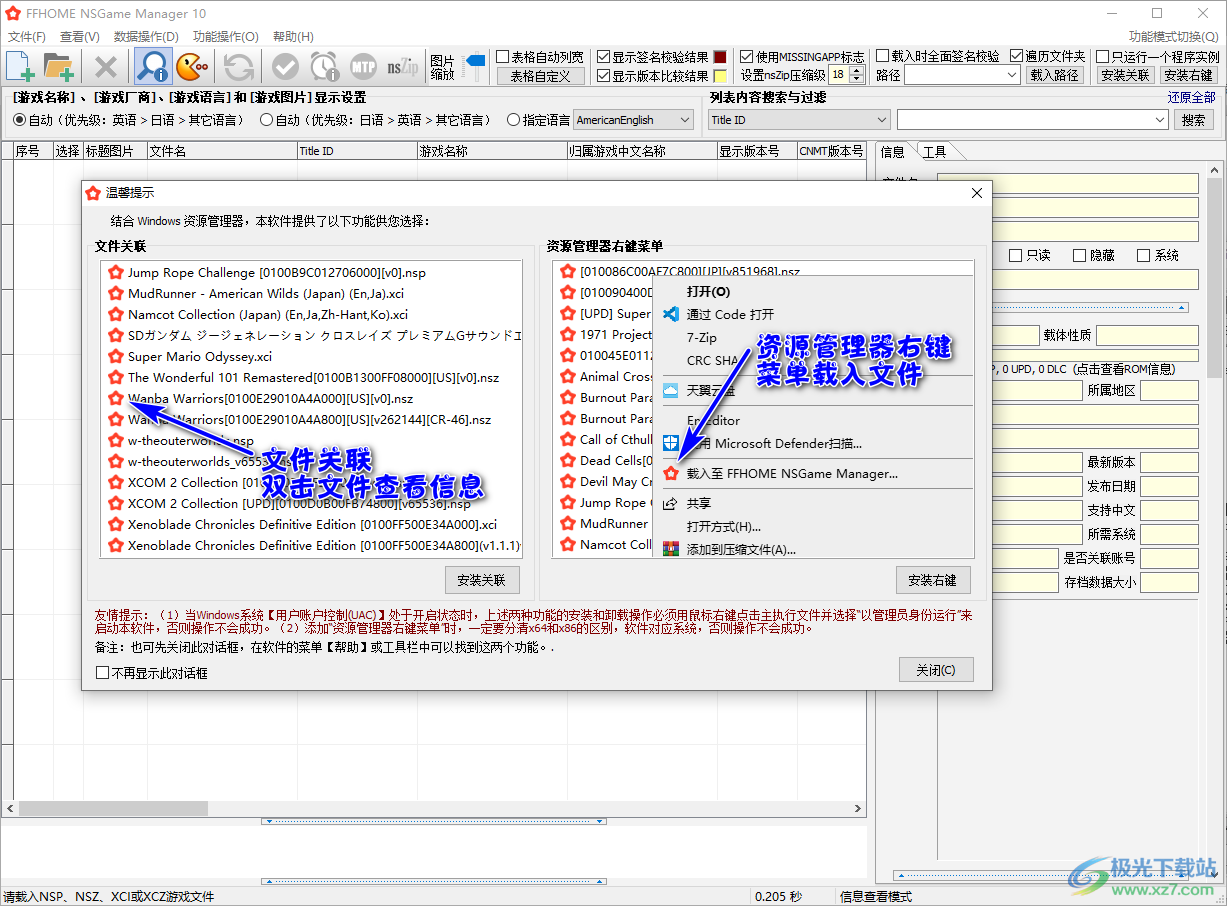Click the 搜索 button
This screenshot has width=1227, height=906.
point(1193,120)
